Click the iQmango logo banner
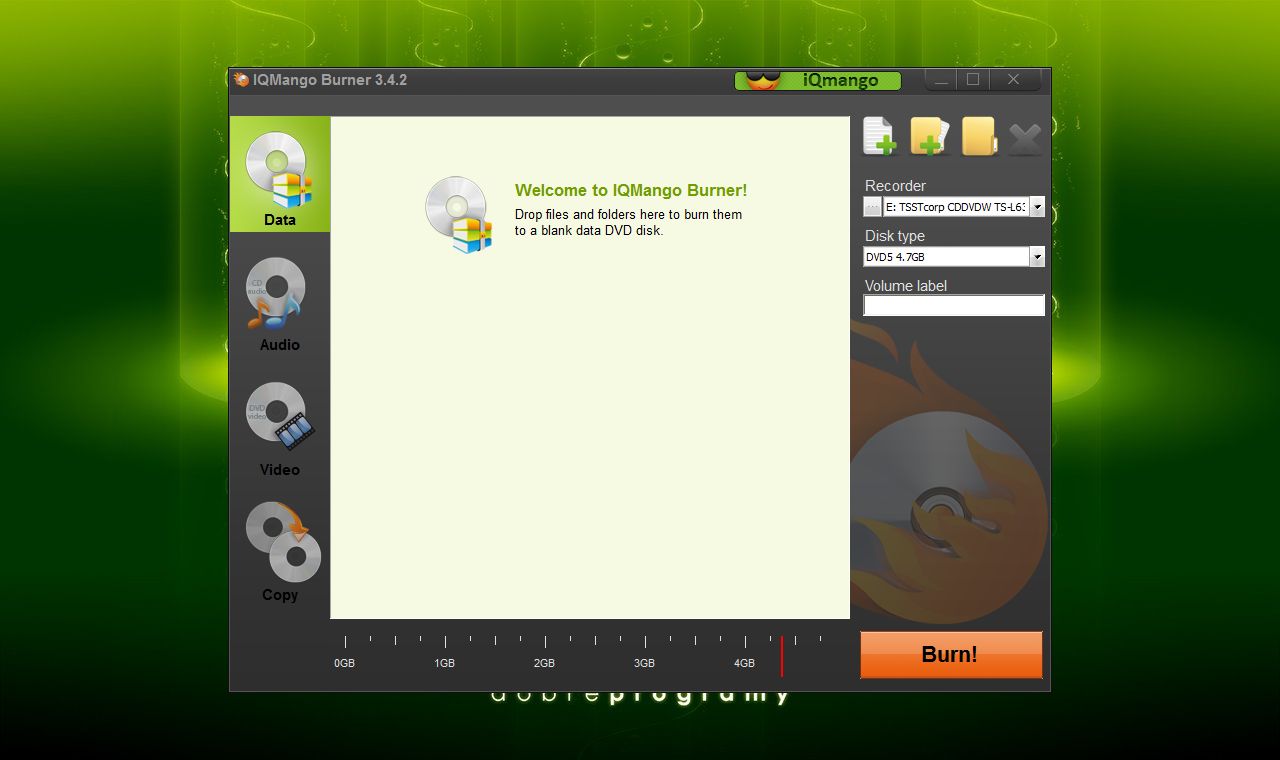This screenshot has width=1280, height=760. (818, 81)
